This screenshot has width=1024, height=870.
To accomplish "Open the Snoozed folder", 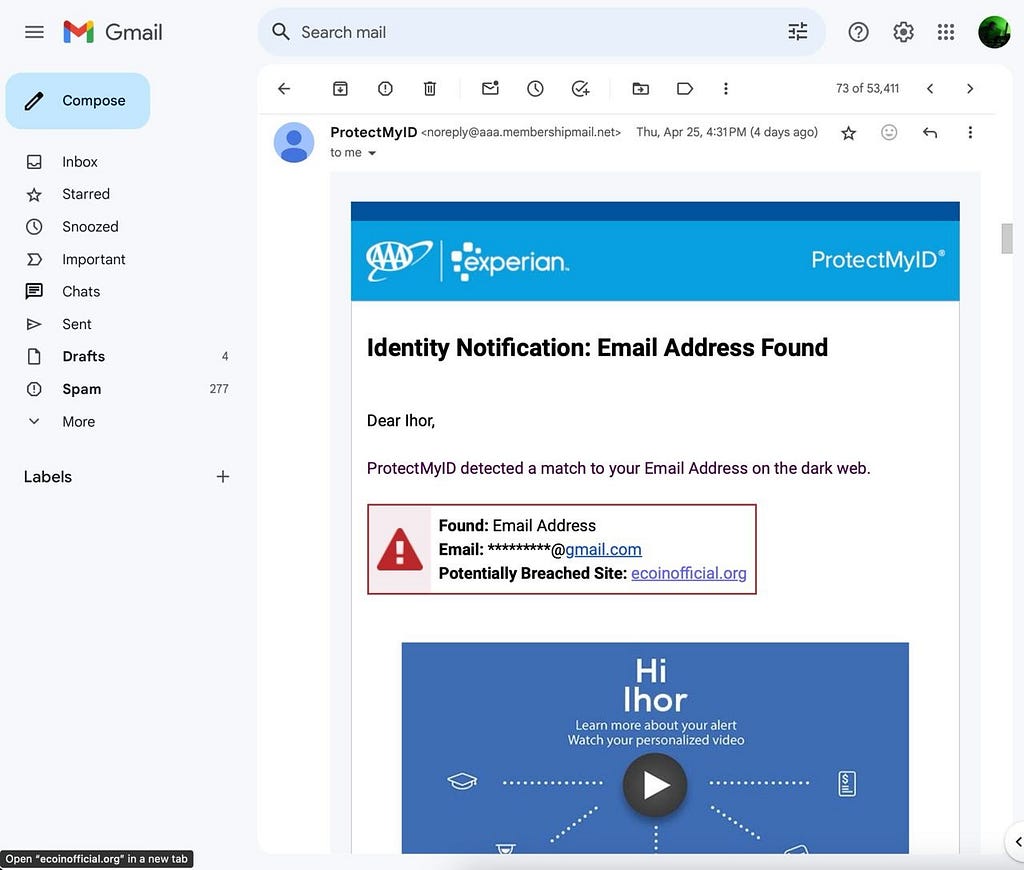I will (90, 227).
